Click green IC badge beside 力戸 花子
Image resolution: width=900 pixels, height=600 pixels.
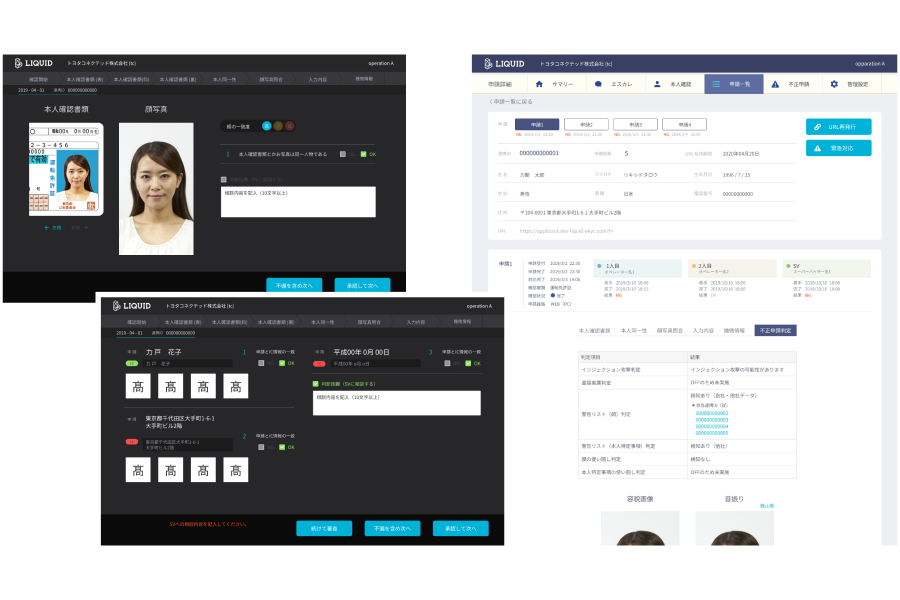131,363
